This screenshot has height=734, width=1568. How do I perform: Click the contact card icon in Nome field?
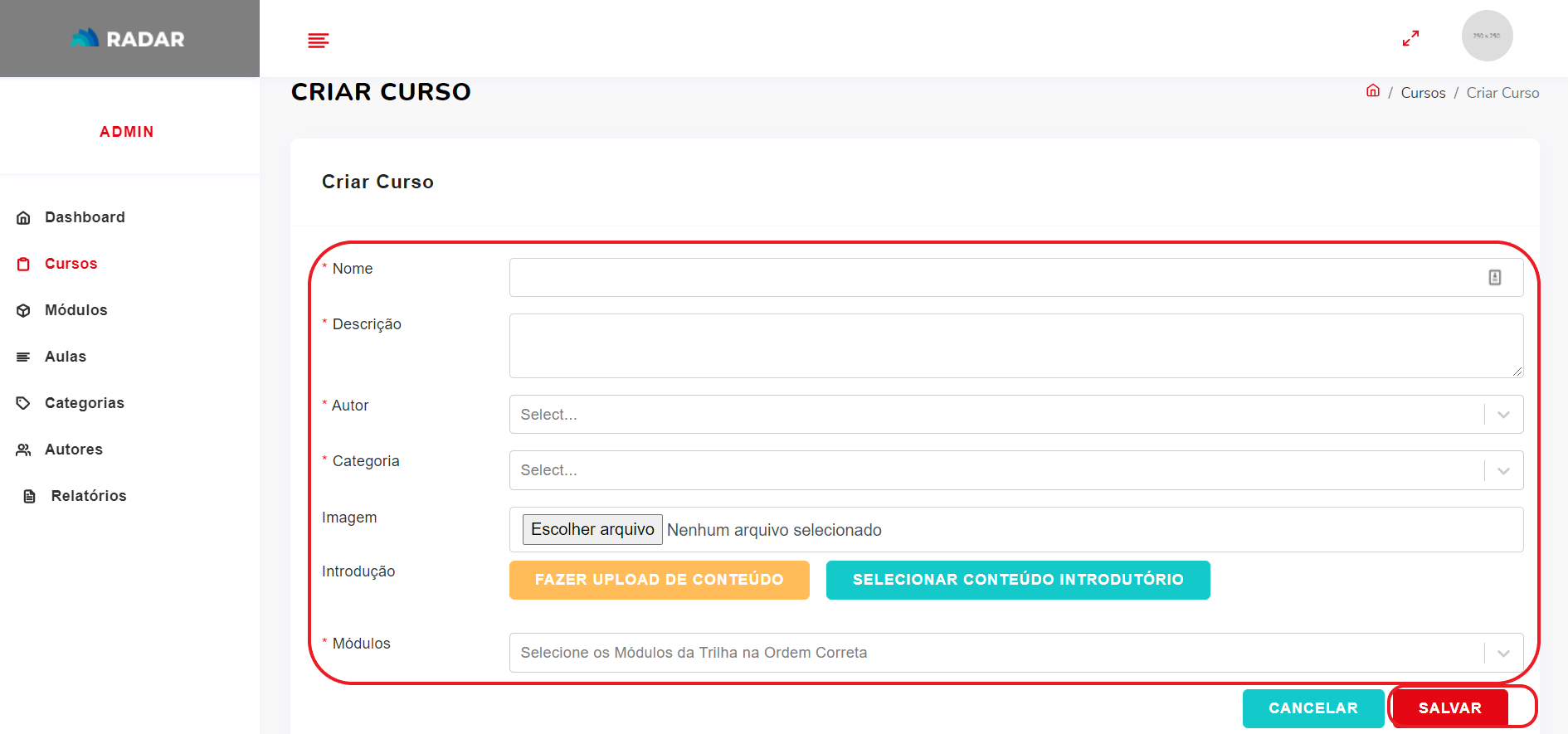pyautogui.click(x=1494, y=278)
